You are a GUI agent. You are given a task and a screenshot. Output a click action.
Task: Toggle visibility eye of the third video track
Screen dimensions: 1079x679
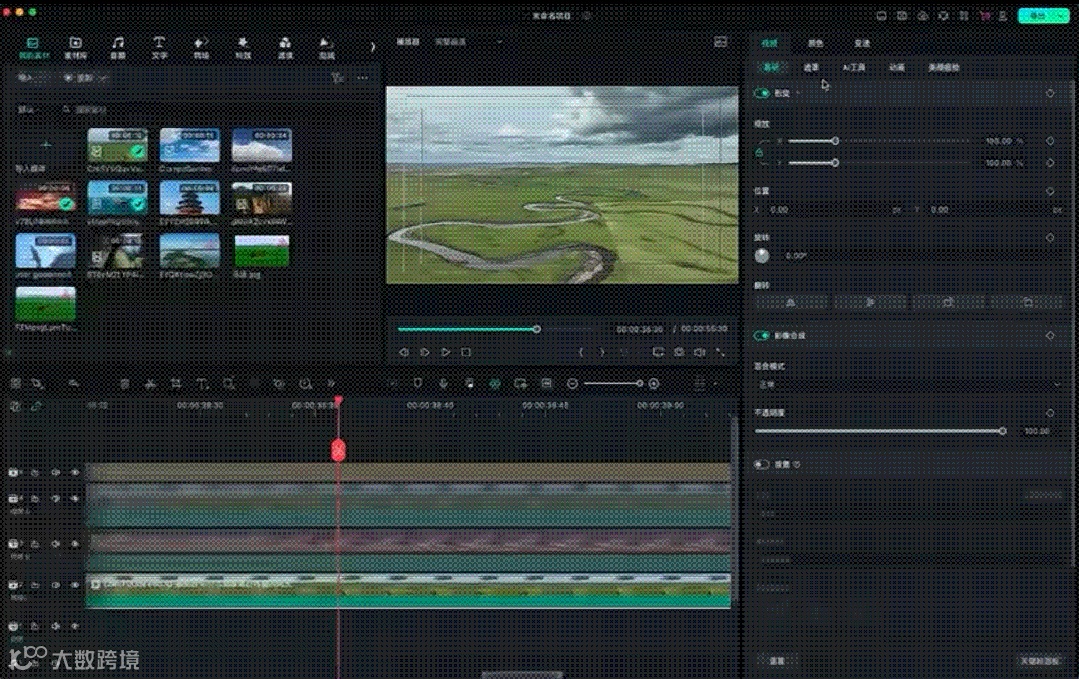click(x=75, y=544)
